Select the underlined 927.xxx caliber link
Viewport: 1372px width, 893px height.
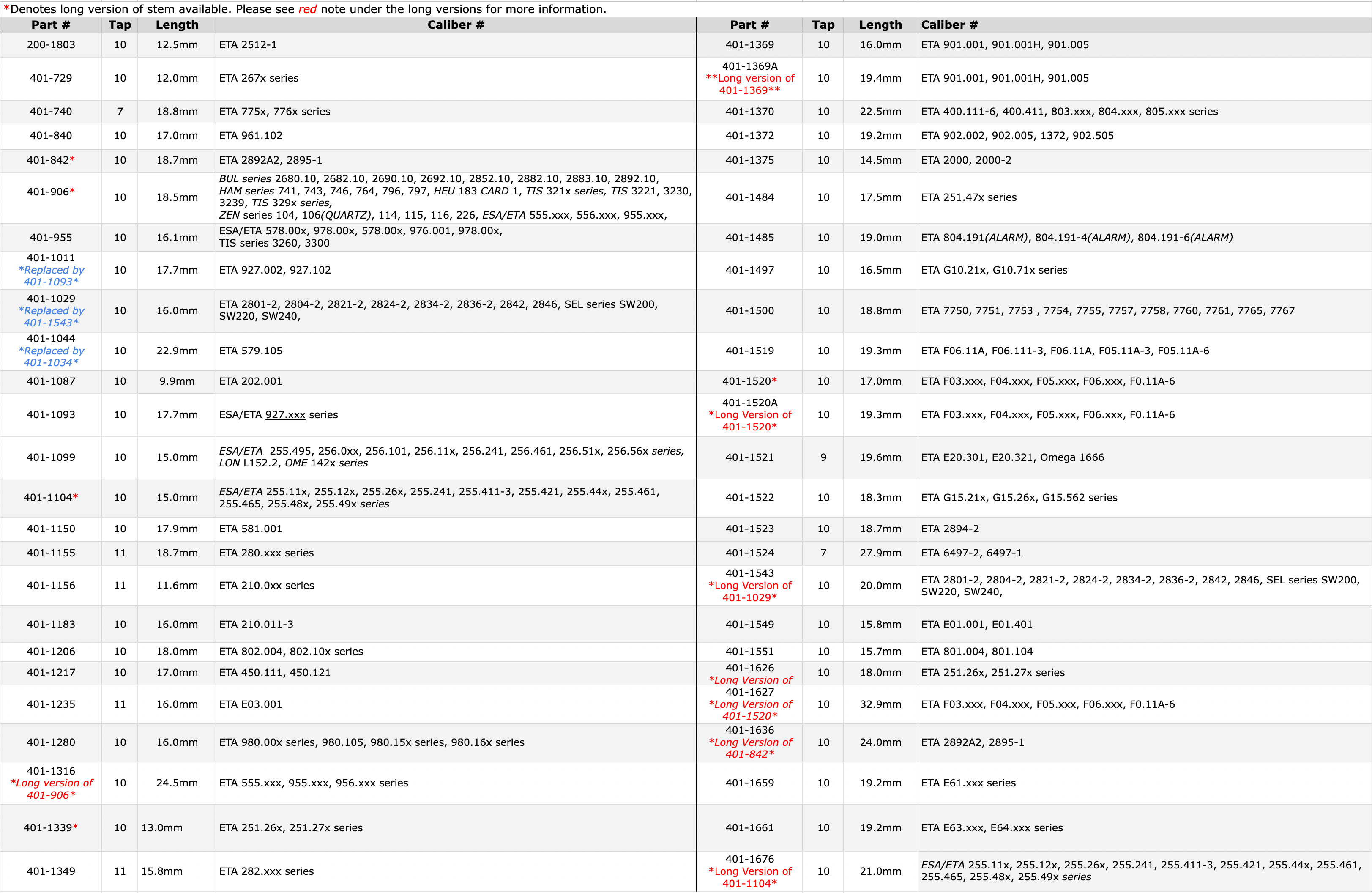click(x=285, y=414)
